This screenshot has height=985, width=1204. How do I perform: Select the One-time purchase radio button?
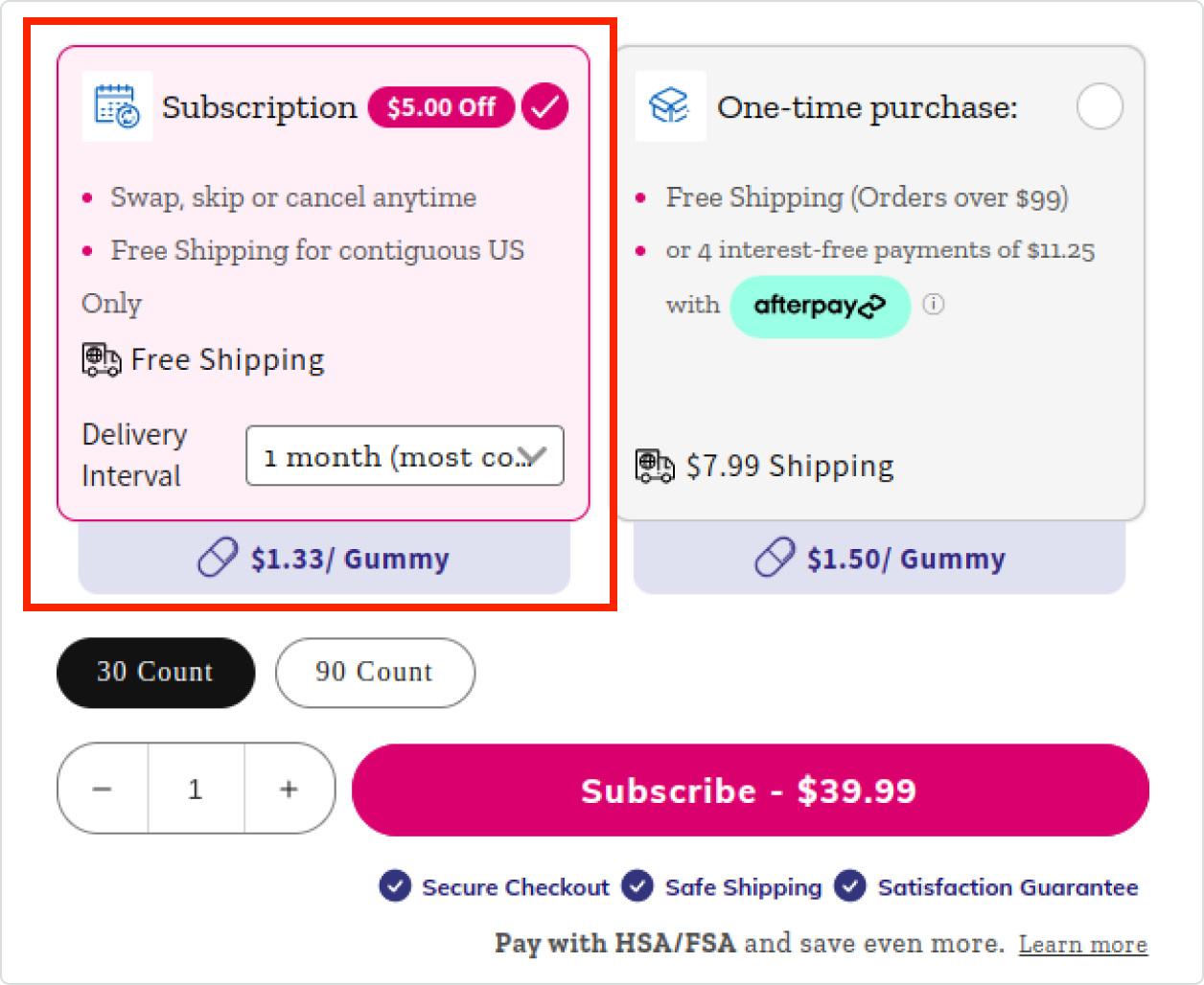(x=1100, y=106)
